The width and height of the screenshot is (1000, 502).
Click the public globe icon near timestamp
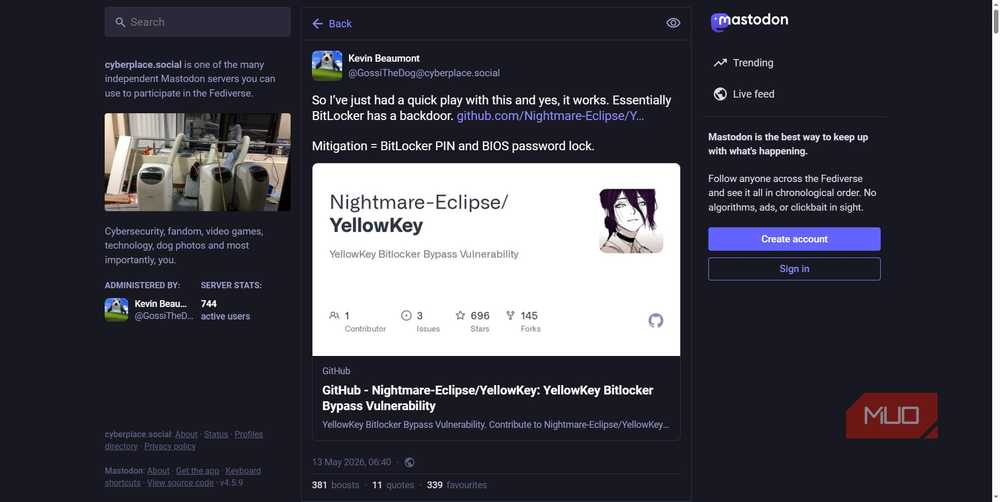409,462
